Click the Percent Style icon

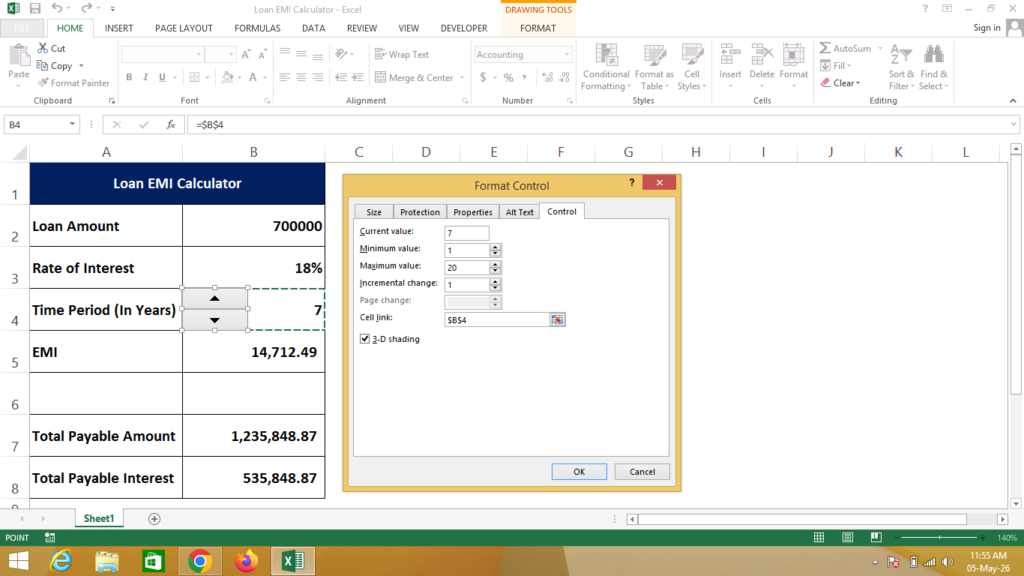coord(508,77)
